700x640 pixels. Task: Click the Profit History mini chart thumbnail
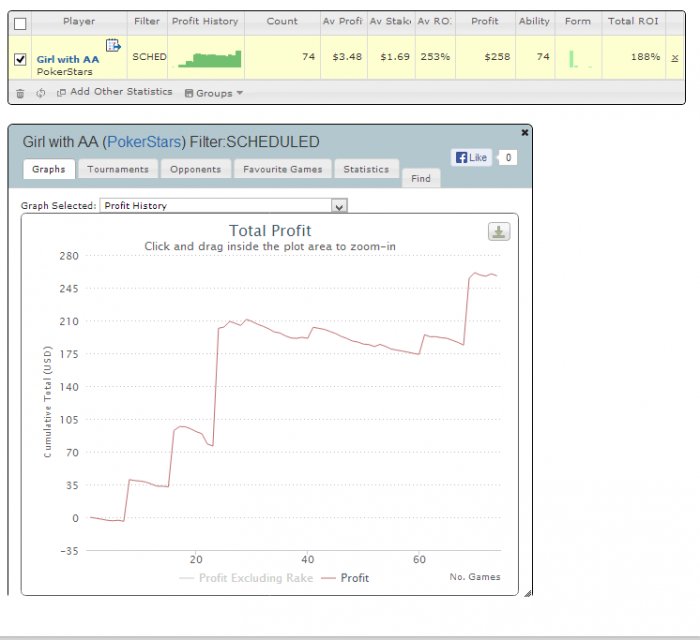click(210, 59)
